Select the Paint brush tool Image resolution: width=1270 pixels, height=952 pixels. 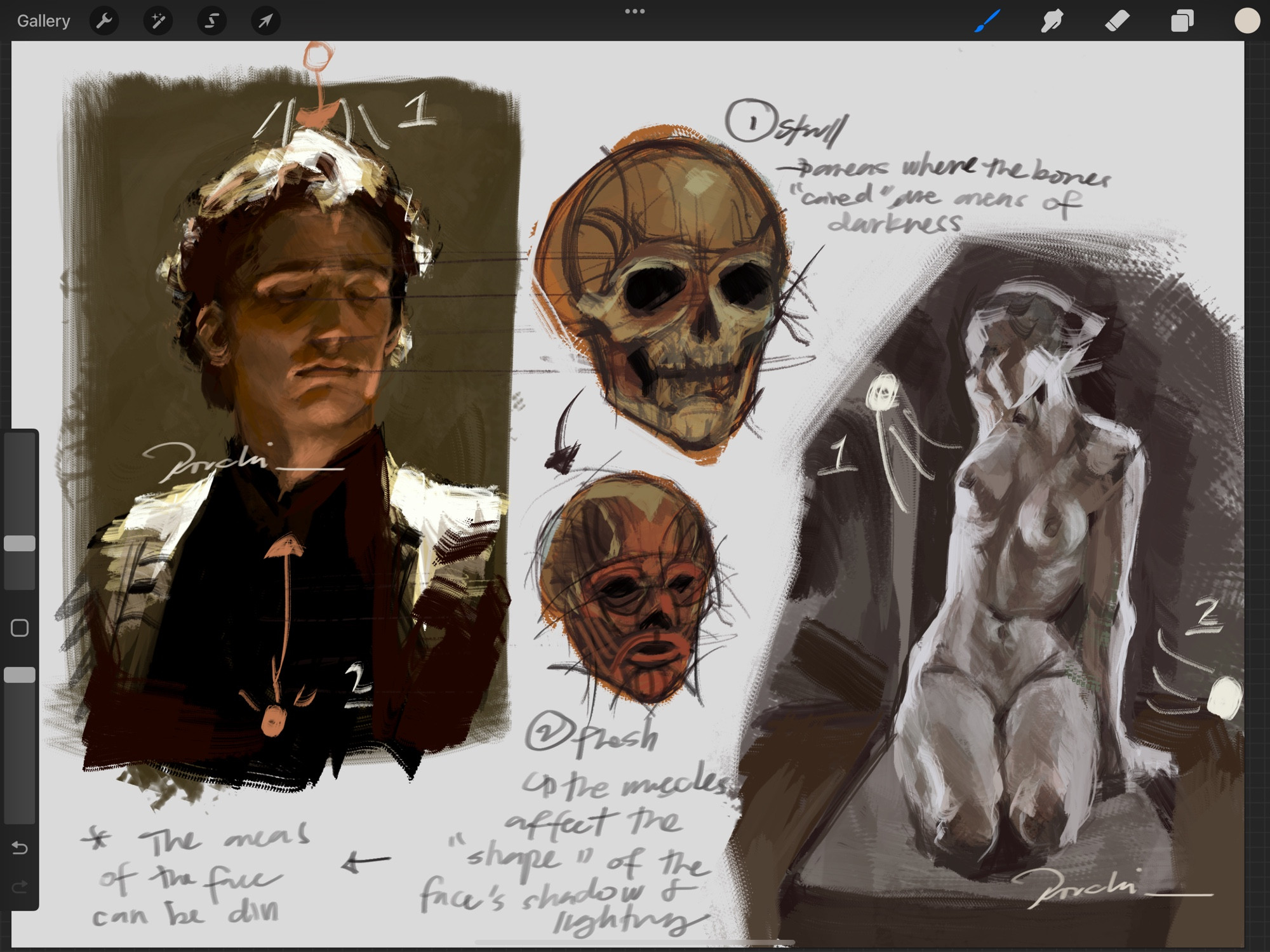tap(988, 21)
